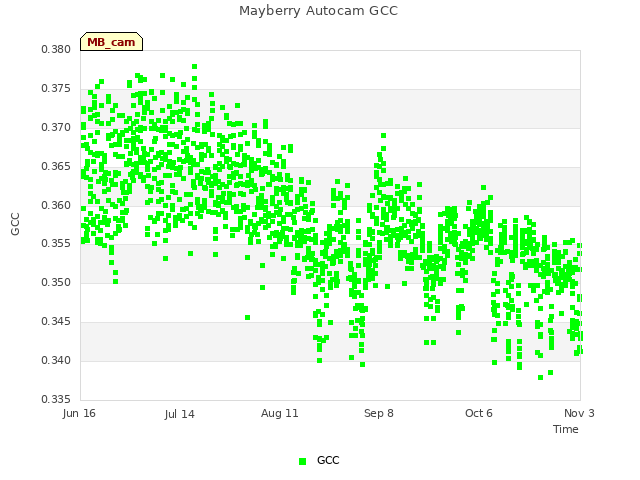
Task: Click the Jun 16 x-axis label
Action: click(79, 413)
